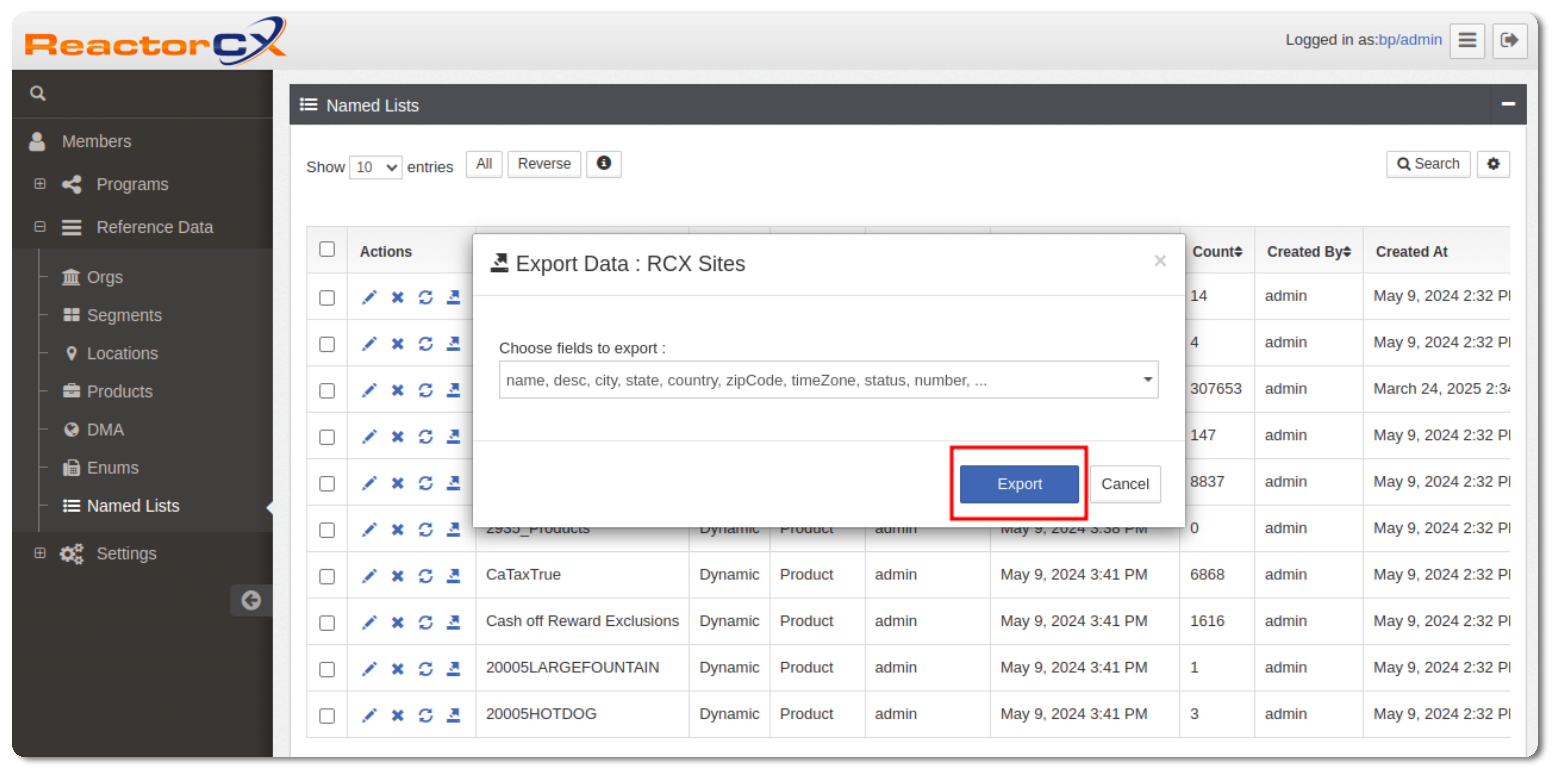Delete the CaTaxTrue list

click(397, 576)
